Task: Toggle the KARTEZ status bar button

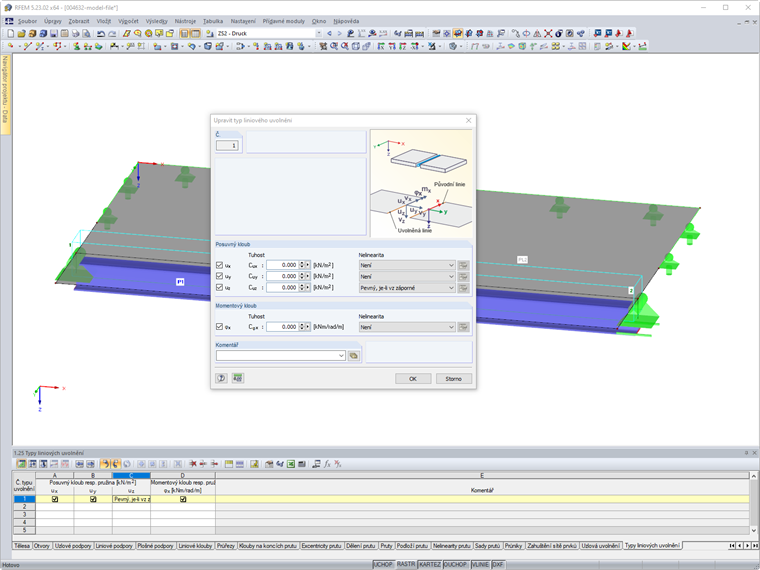Action: (x=429, y=565)
